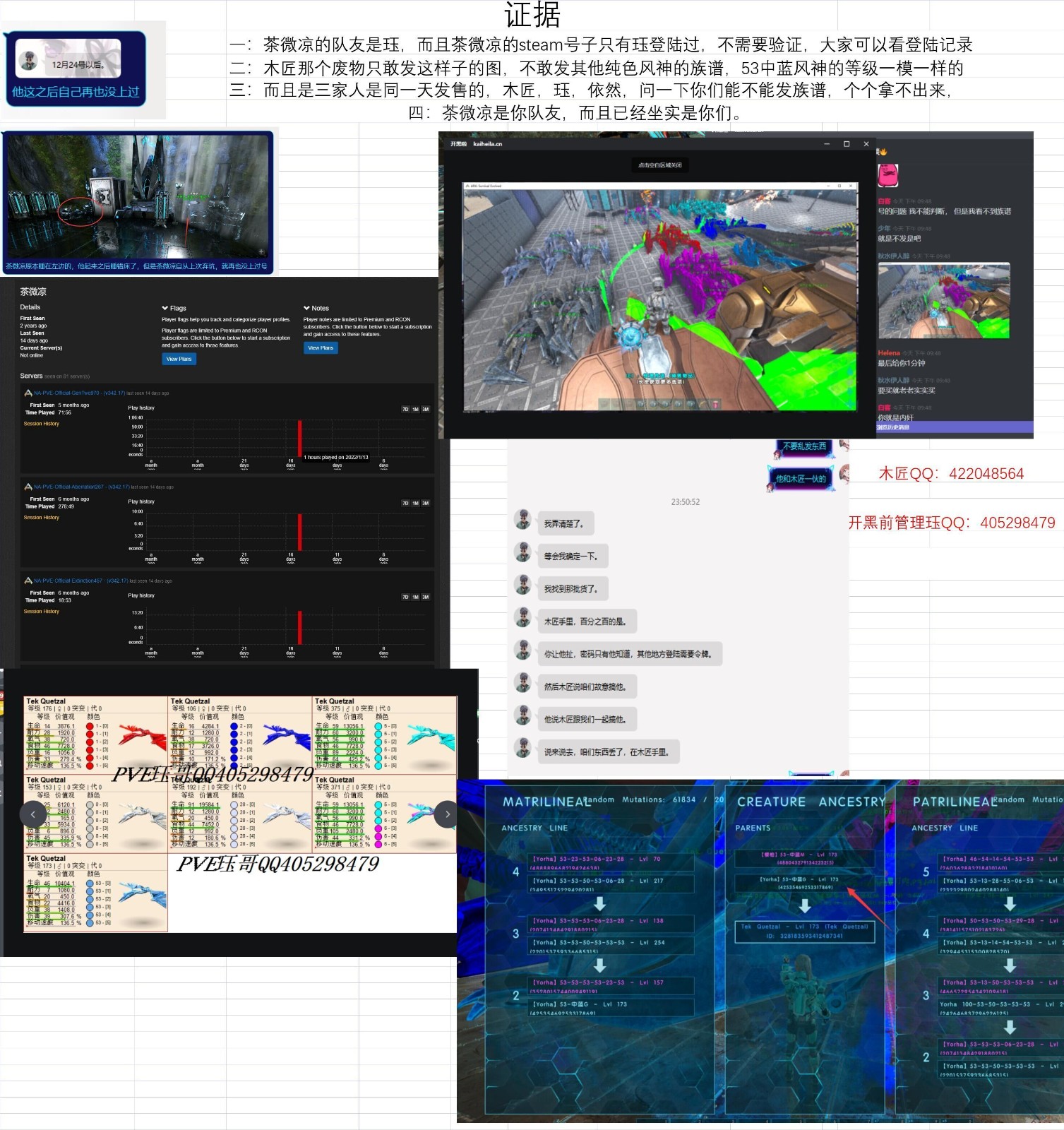Select matrilineal entry 53-53-53-06-23-28 Lvl 138
The width and height of the screenshot is (1064, 1130).
pyautogui.click(x=611, y=924)
